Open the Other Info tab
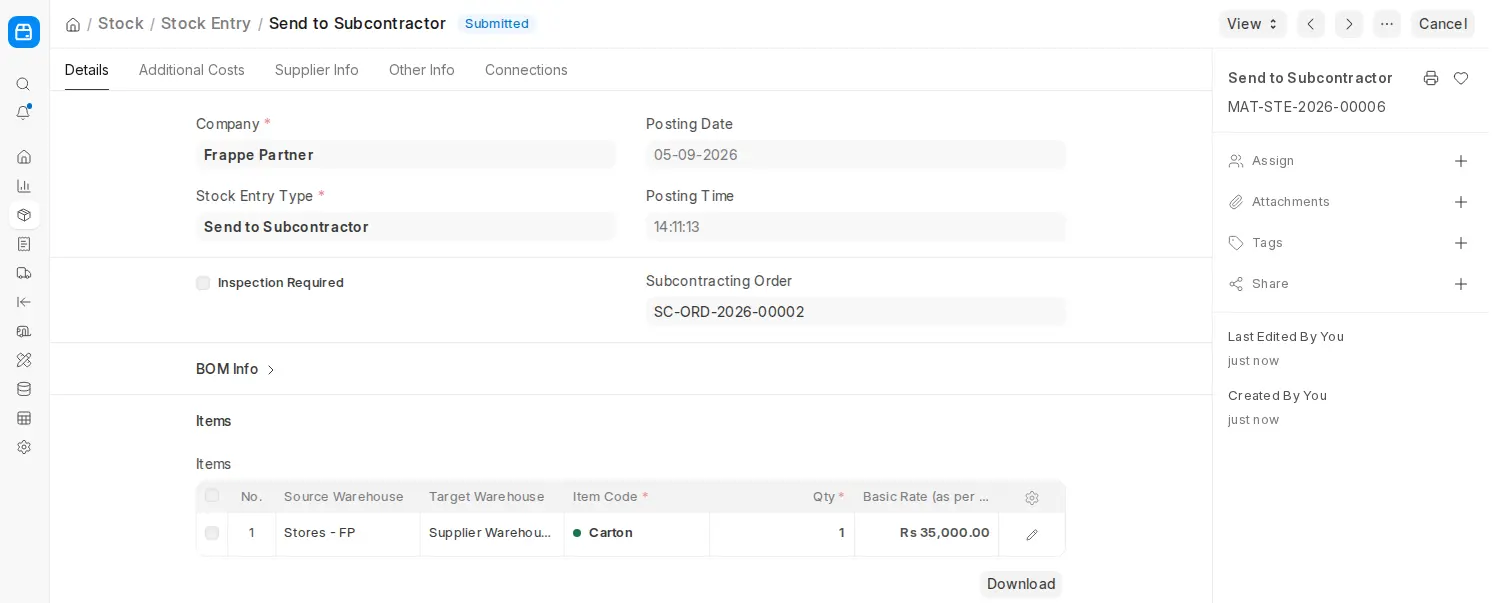This screenshot has height=603, width=1500. (422, 70)
